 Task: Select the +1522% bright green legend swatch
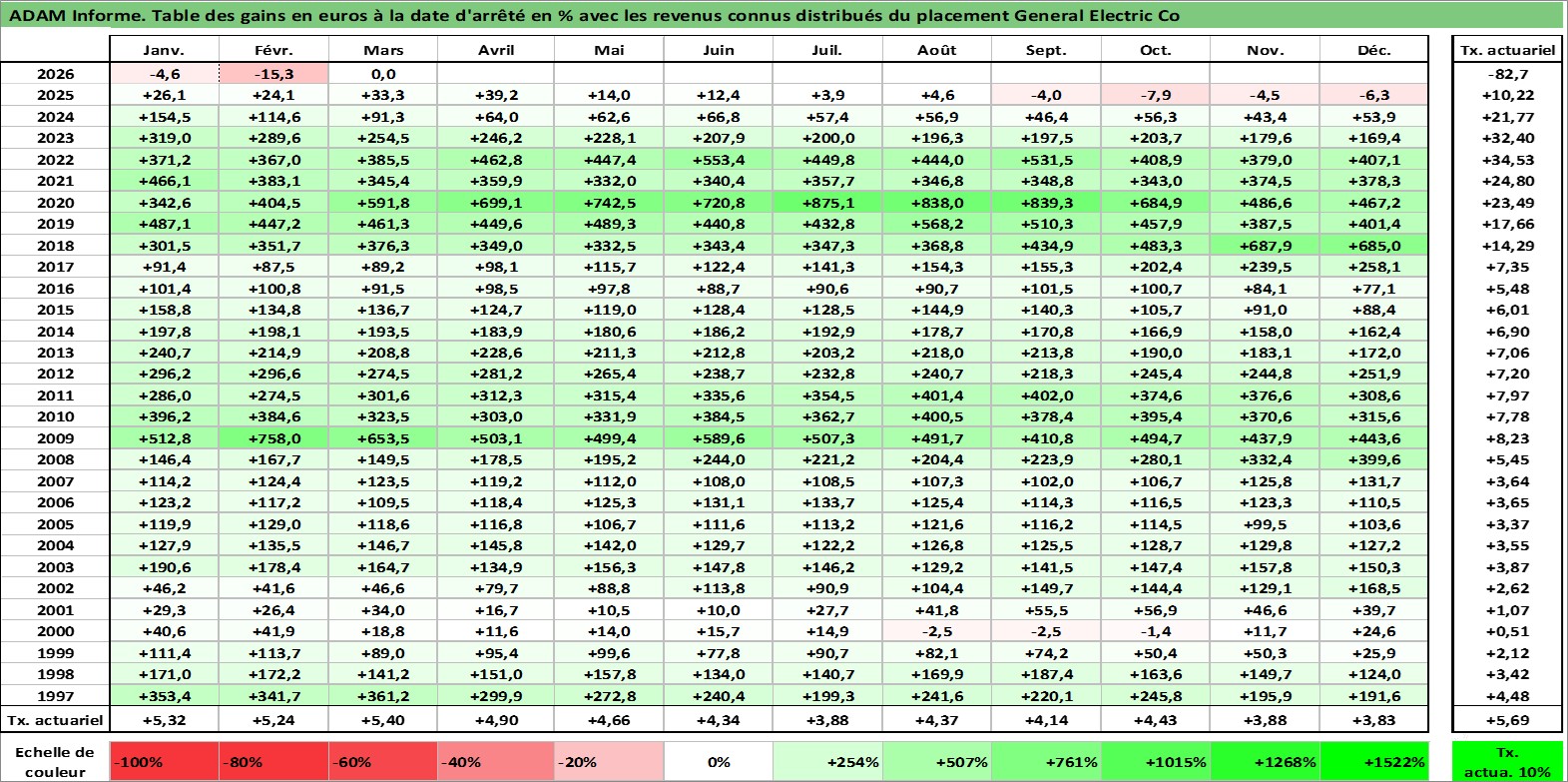pos(1373,761)
